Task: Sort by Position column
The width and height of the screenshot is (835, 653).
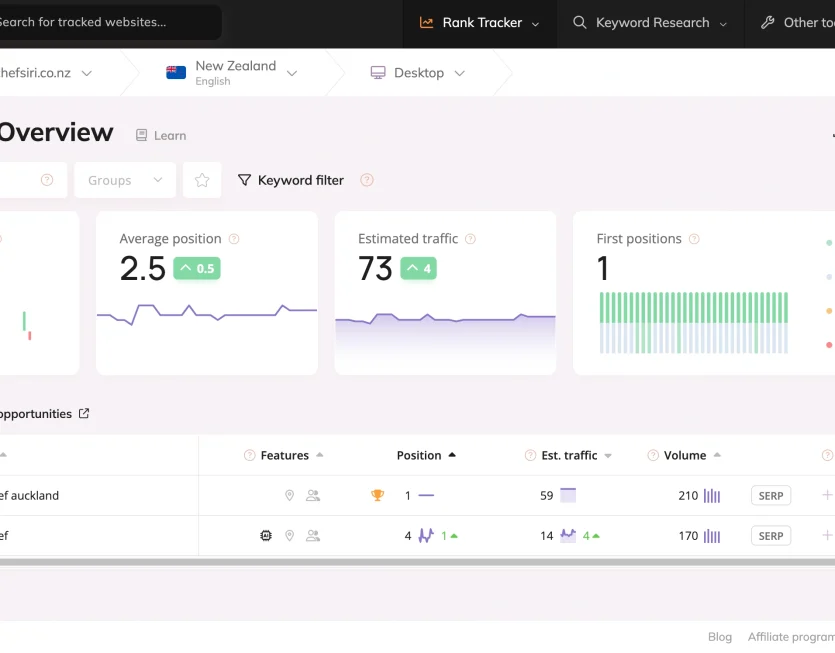Action: pos(426,455)
